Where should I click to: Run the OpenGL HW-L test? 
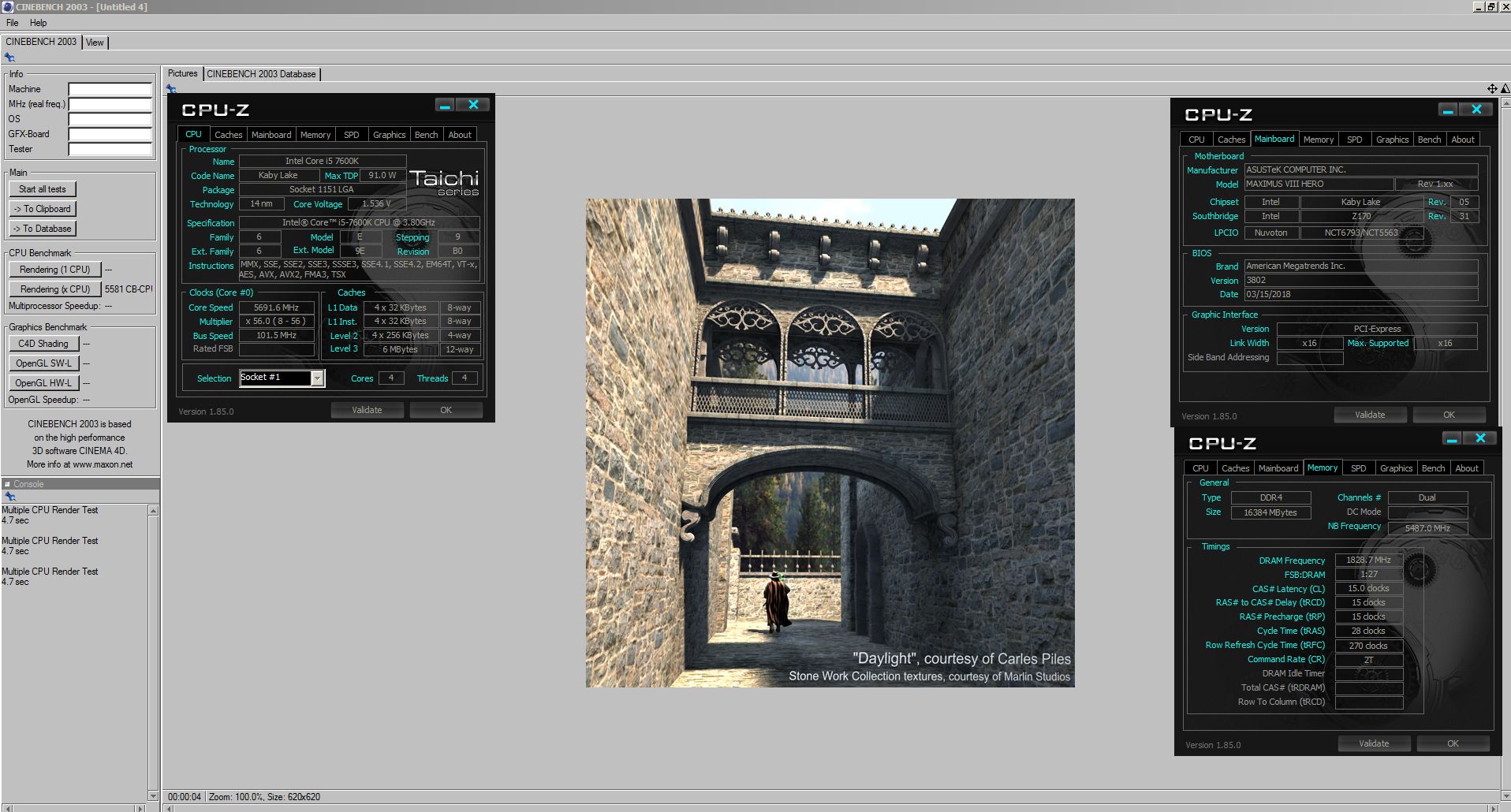(43, 383)
